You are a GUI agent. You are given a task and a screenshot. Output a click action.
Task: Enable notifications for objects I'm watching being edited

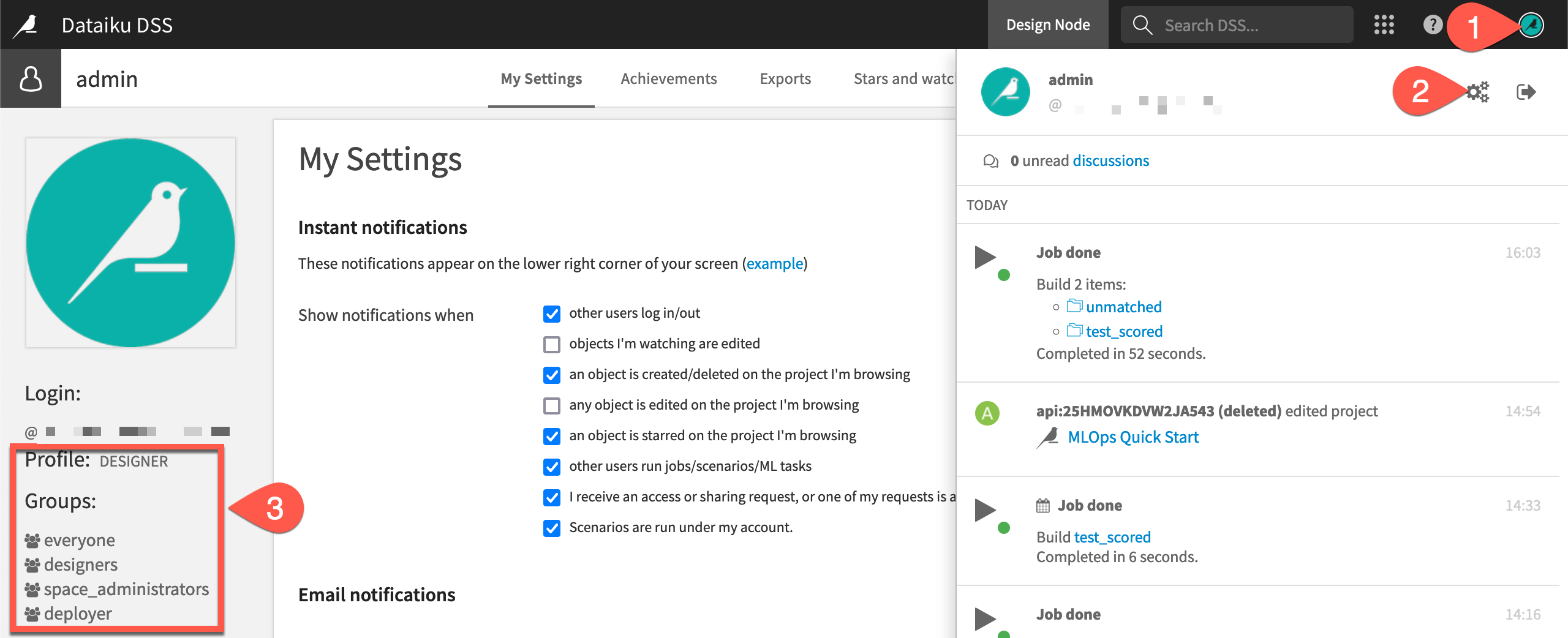coord(551,344)
